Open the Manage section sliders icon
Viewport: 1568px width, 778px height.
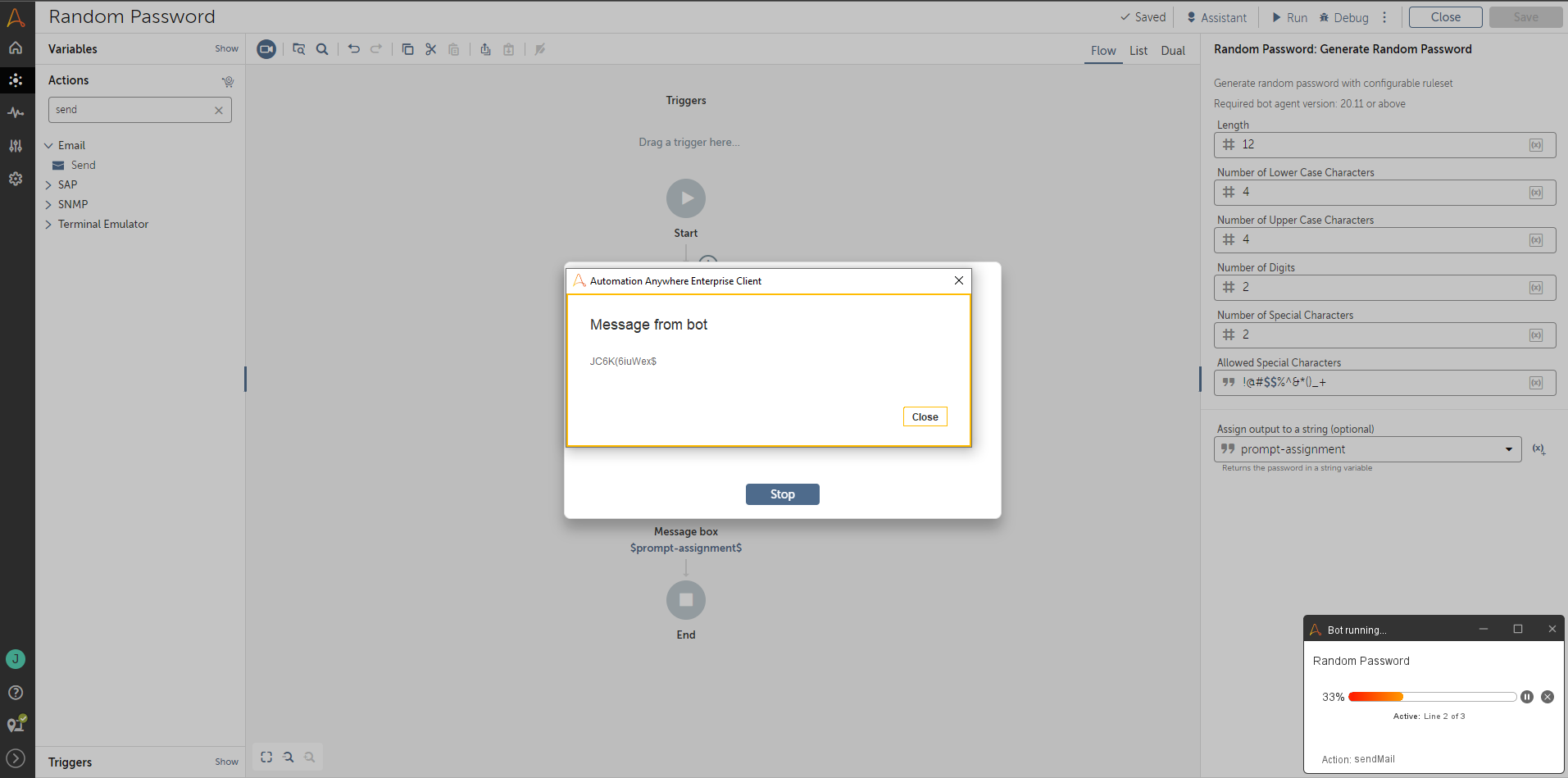16,146
